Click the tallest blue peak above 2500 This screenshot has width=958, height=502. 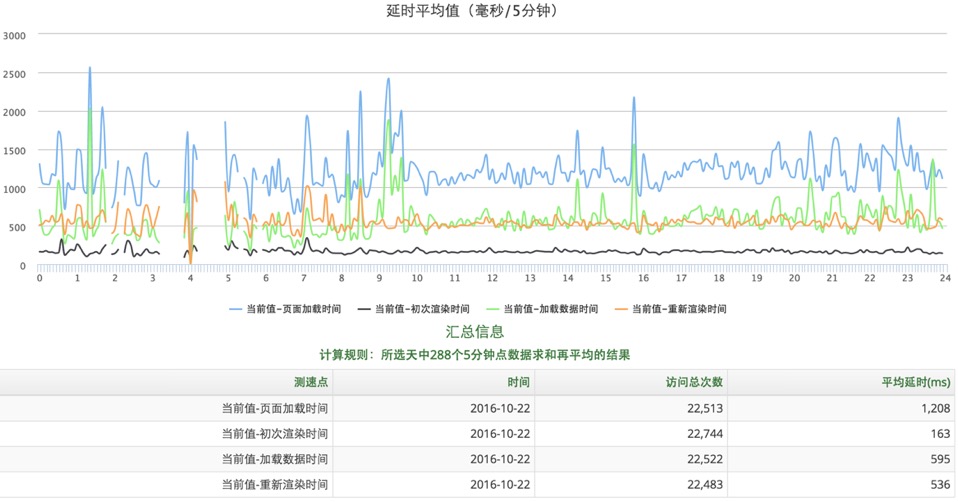click(x=90, y=68)
